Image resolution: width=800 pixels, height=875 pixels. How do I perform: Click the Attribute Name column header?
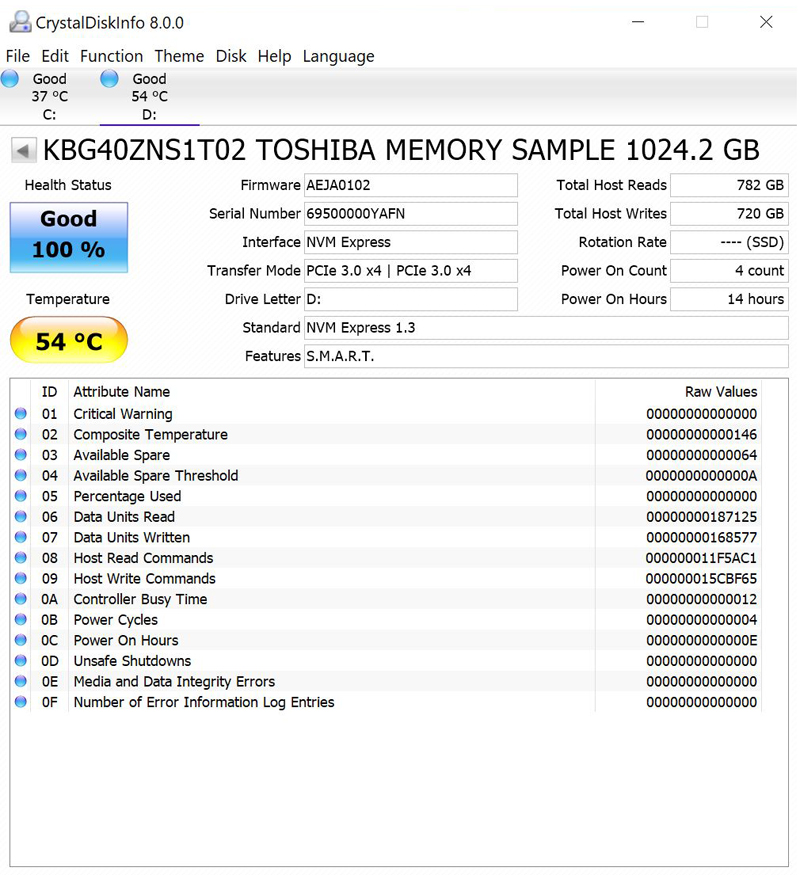point(332,392)
